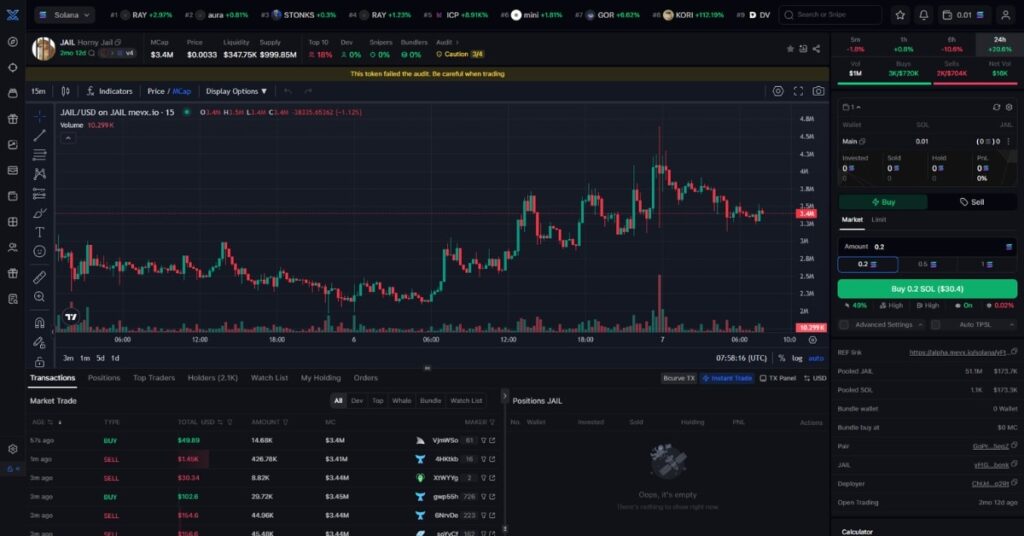The width and height of the screenshot is (1024, 536).
Task: Toggle the Advanced Settings checkbox
Action: (x=844, y=324)
